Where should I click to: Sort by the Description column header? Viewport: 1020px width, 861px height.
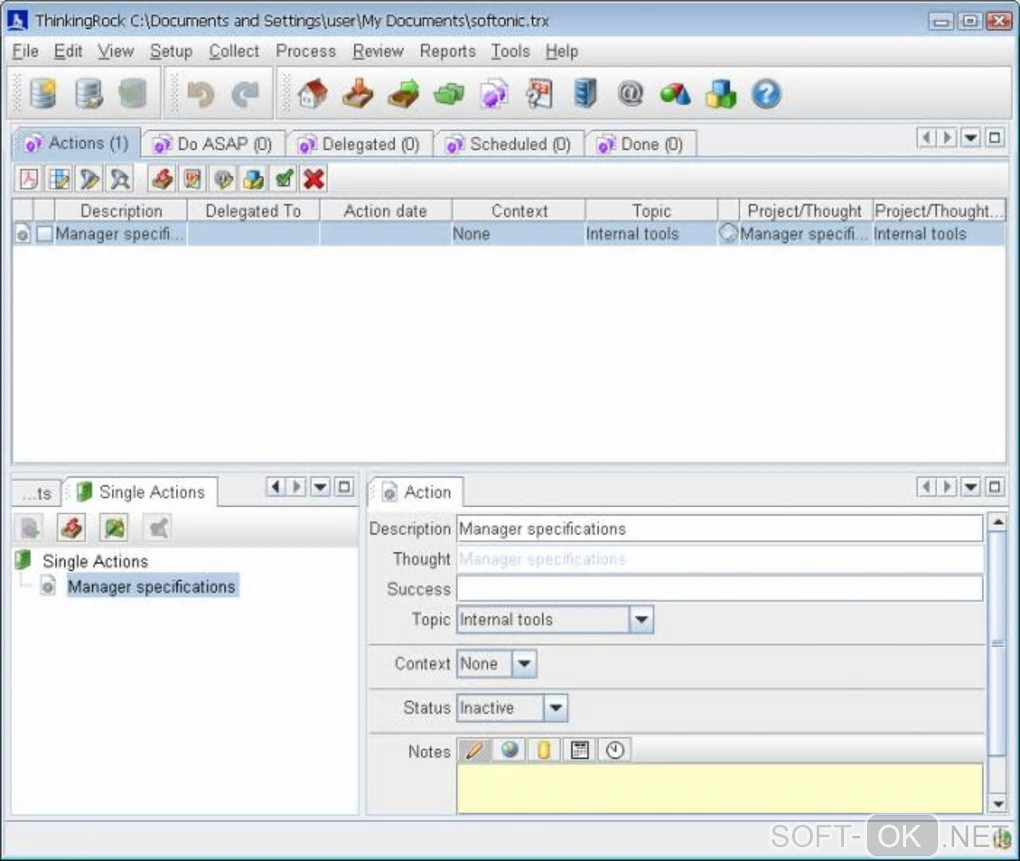[121, 211]
